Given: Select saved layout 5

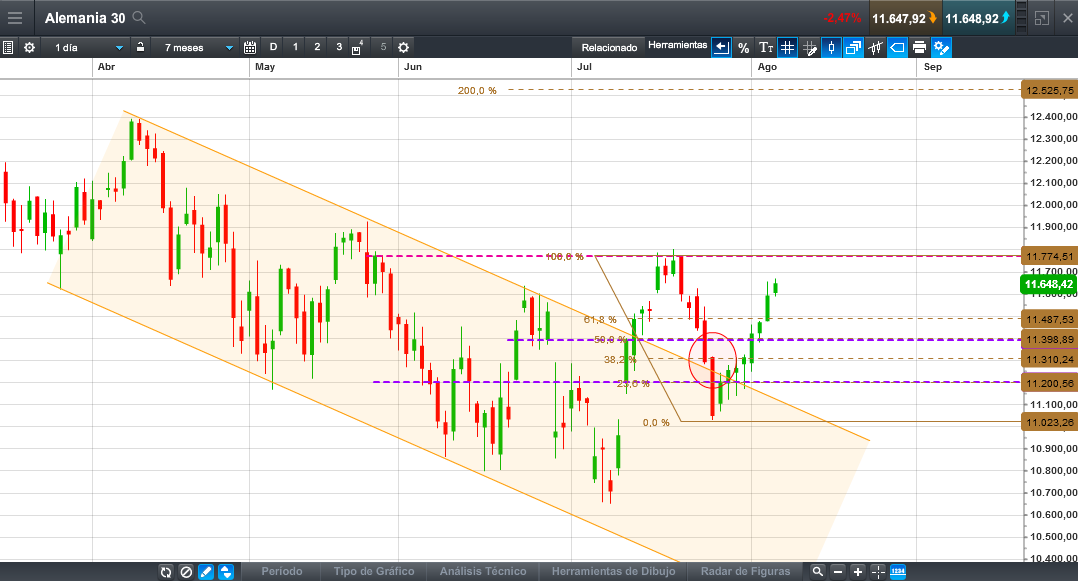Looking at the screenshot, I should (383, 47).
